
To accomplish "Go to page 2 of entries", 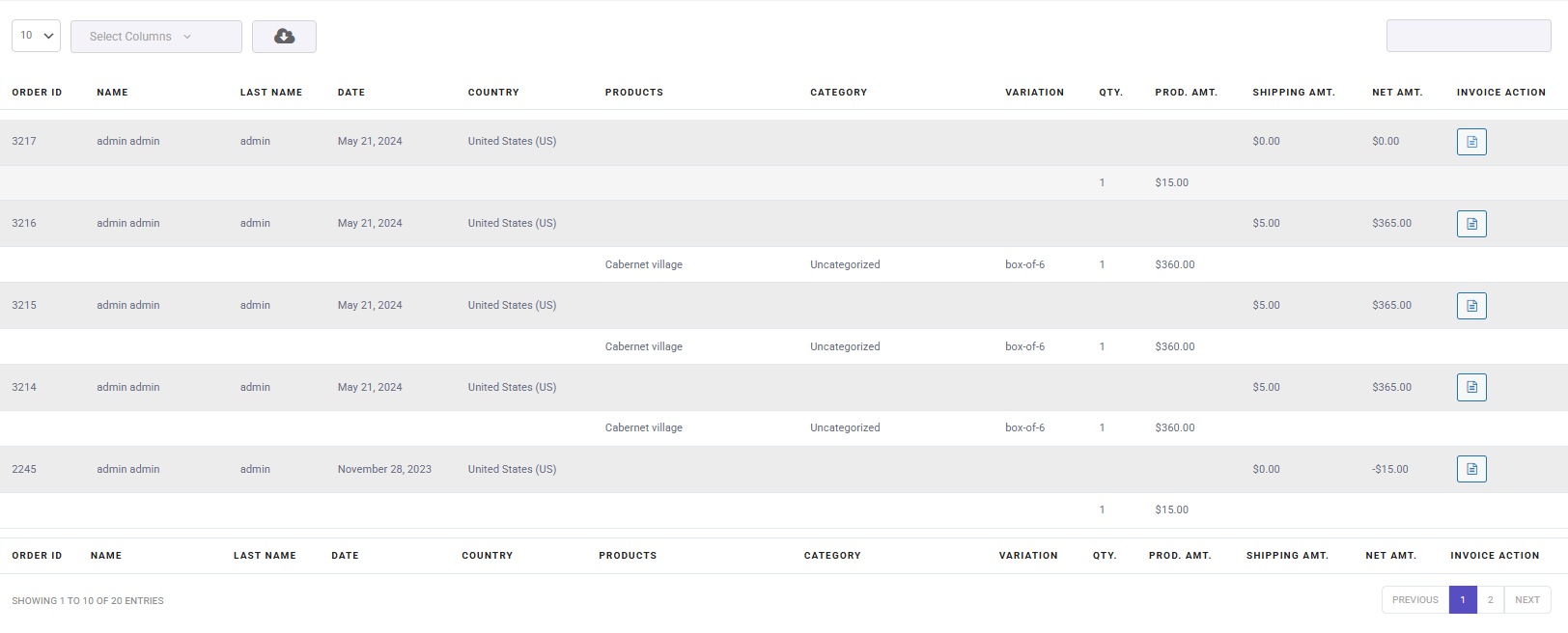I will [1490, 600].
